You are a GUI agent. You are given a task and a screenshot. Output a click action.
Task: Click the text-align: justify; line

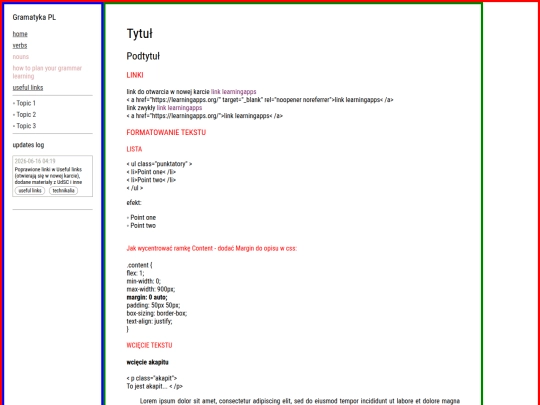149,321
